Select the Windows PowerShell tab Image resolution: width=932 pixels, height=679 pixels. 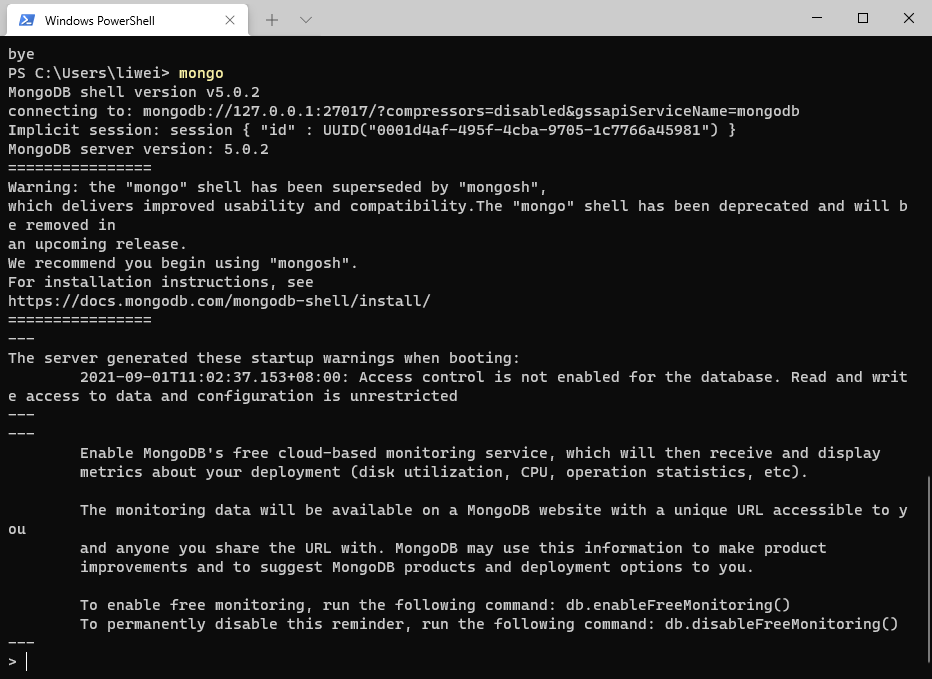click(127, 20)
